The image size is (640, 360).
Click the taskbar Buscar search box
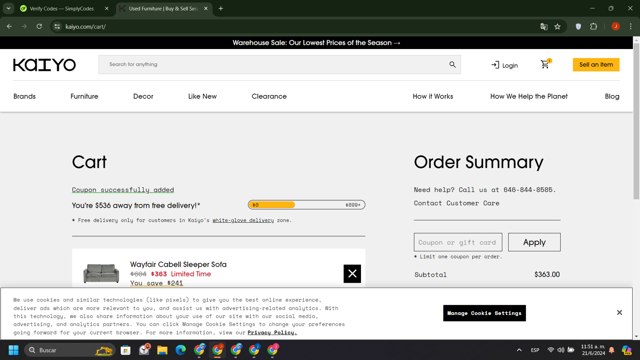click(x=69, y=350)
